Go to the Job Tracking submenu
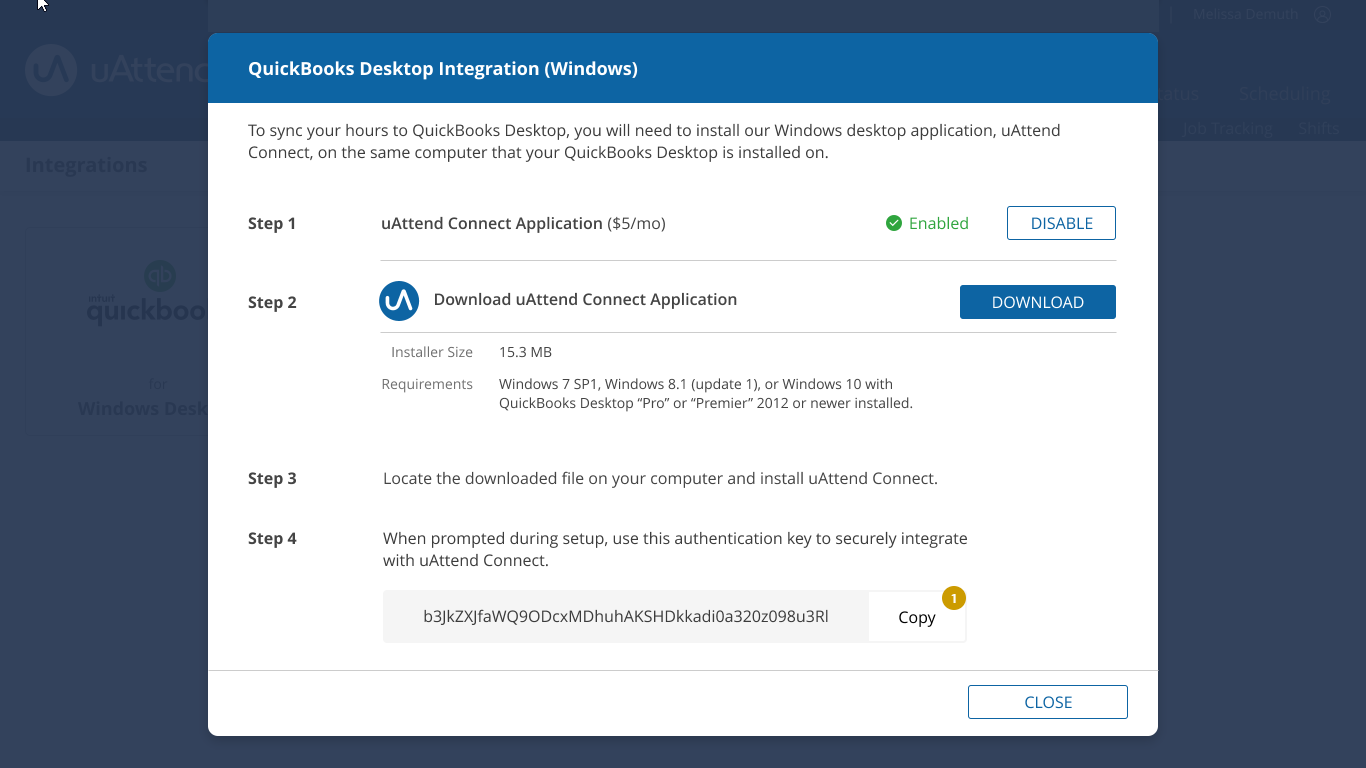Screen dimensions: 1366x768 pyautogui.click(x=1227, y=129)
